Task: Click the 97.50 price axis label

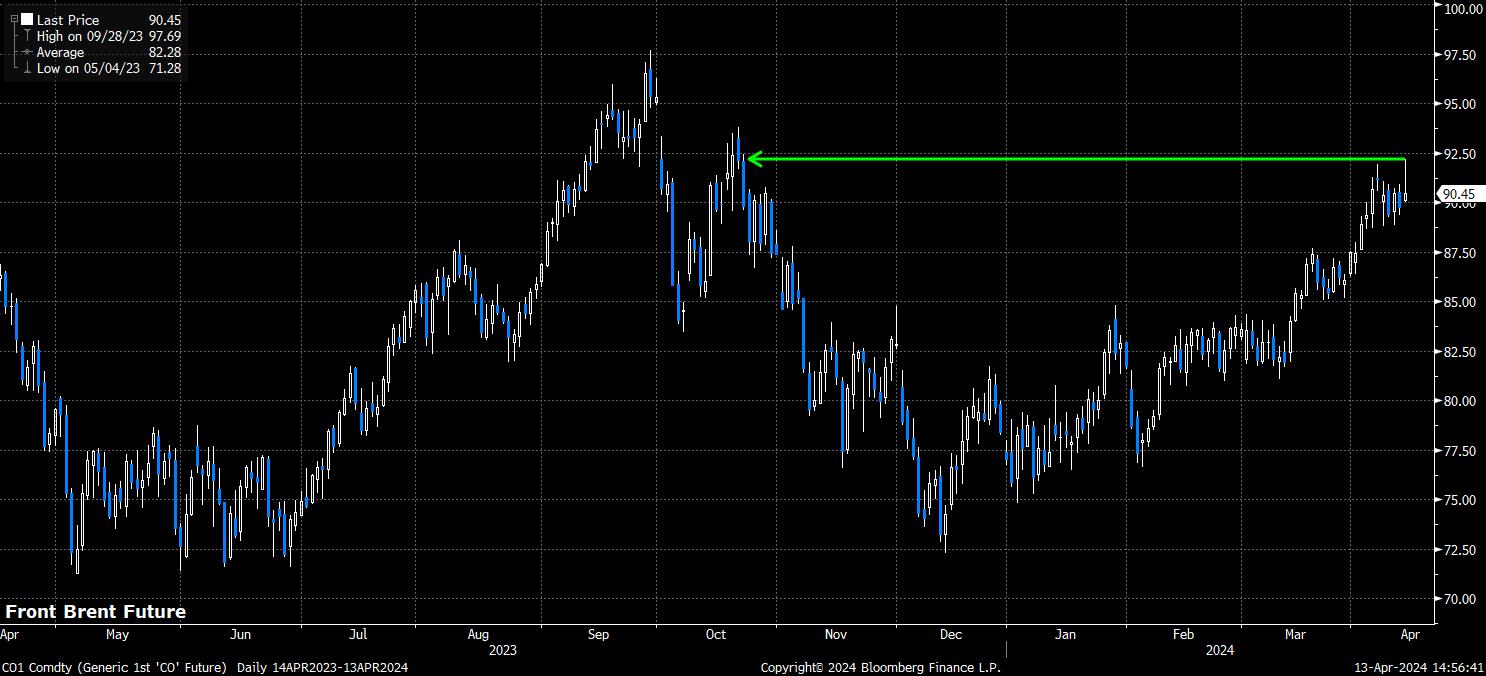Action: click(1462, 55)
